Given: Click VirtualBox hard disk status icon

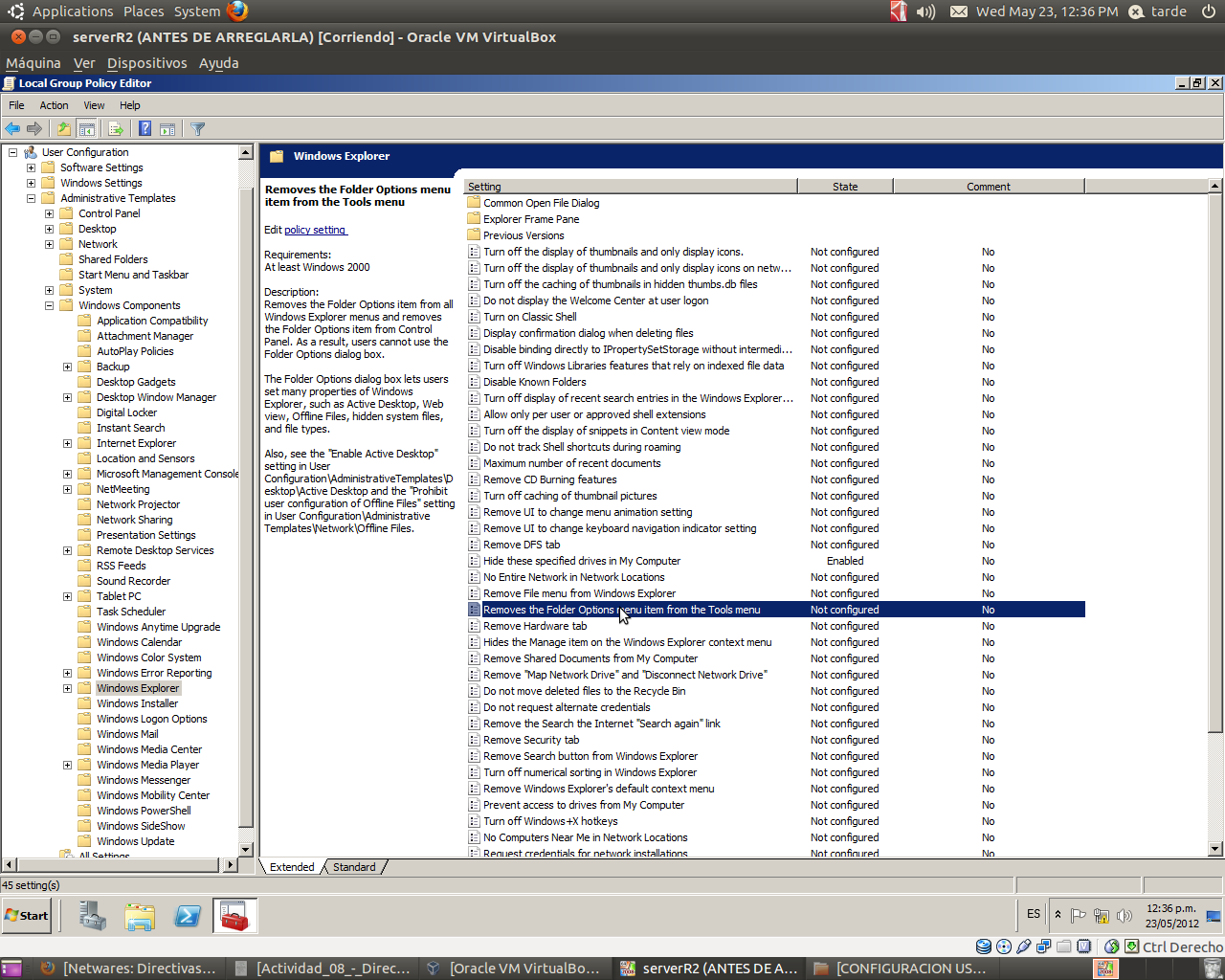Looking at the screenshot, I should 983,947.
